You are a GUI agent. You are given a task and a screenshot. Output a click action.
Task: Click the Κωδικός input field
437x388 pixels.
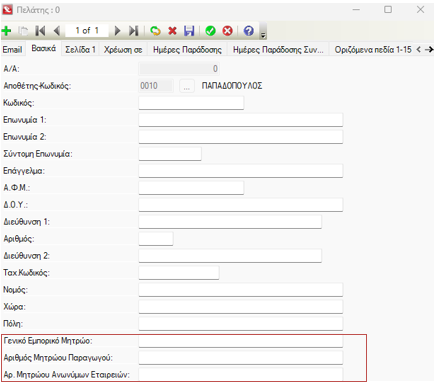(x=191, y=103)
